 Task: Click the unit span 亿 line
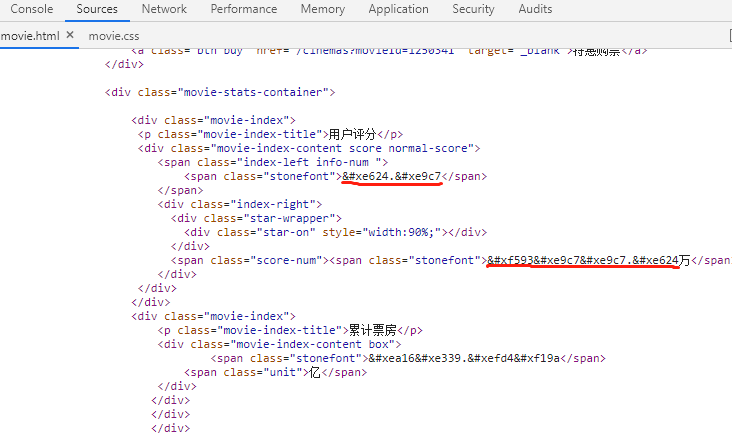tap(275, 372)
